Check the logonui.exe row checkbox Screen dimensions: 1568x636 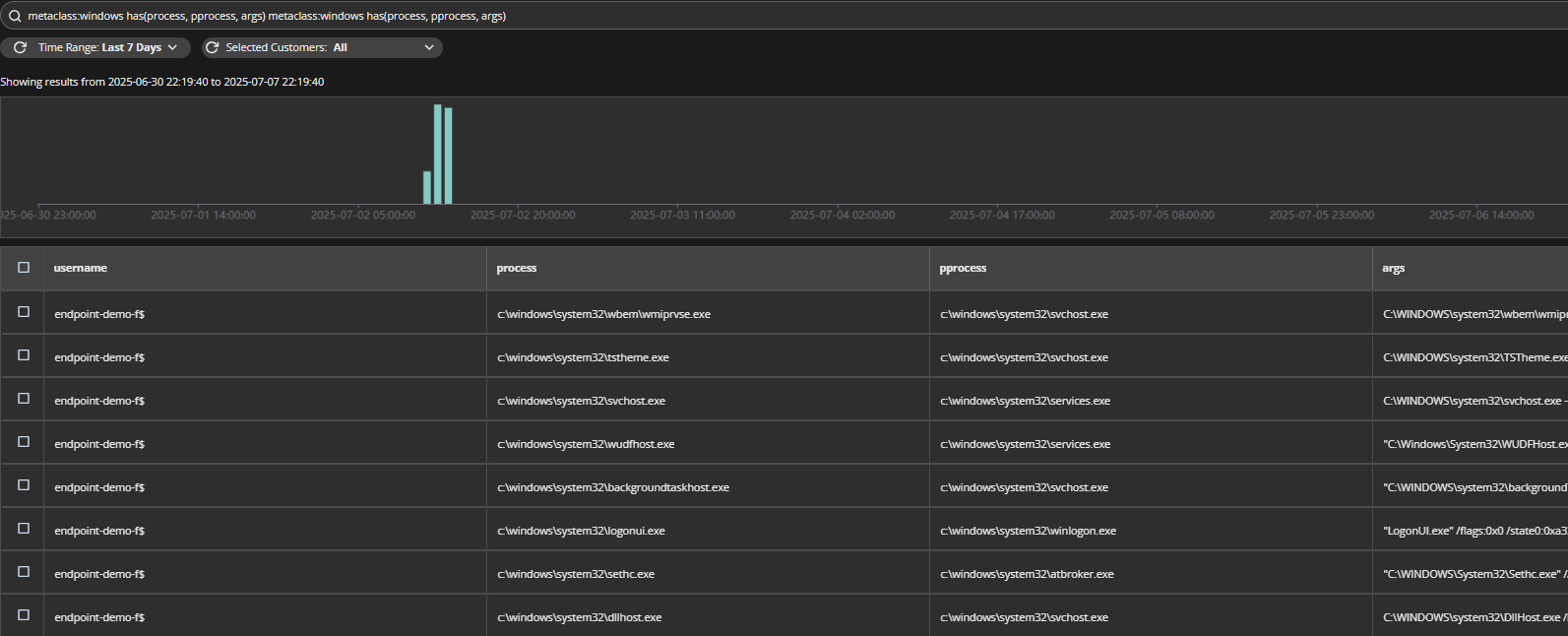pos(24,529)
